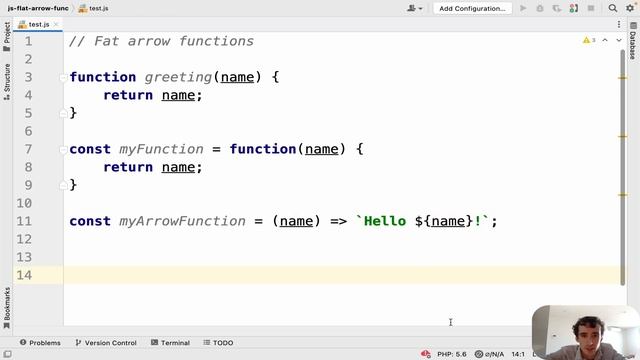Click line number 1 in gutter
The width and height of the screenshot is (640, 360).
click(x=28, y=41)
